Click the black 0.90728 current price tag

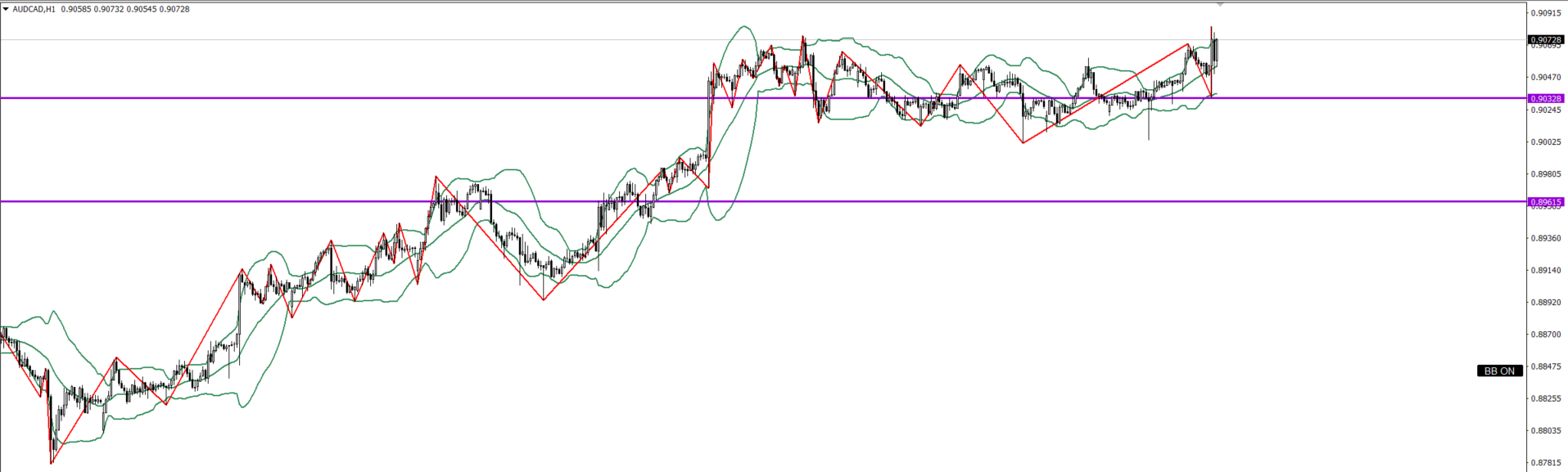(1545, 39)
